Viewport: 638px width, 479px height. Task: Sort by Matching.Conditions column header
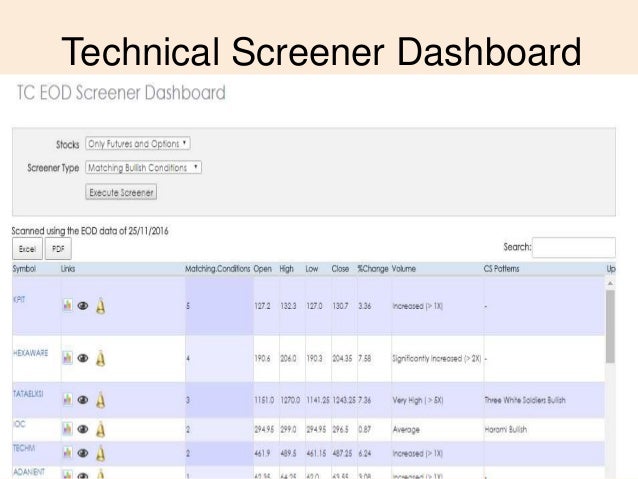coord(218,269)
